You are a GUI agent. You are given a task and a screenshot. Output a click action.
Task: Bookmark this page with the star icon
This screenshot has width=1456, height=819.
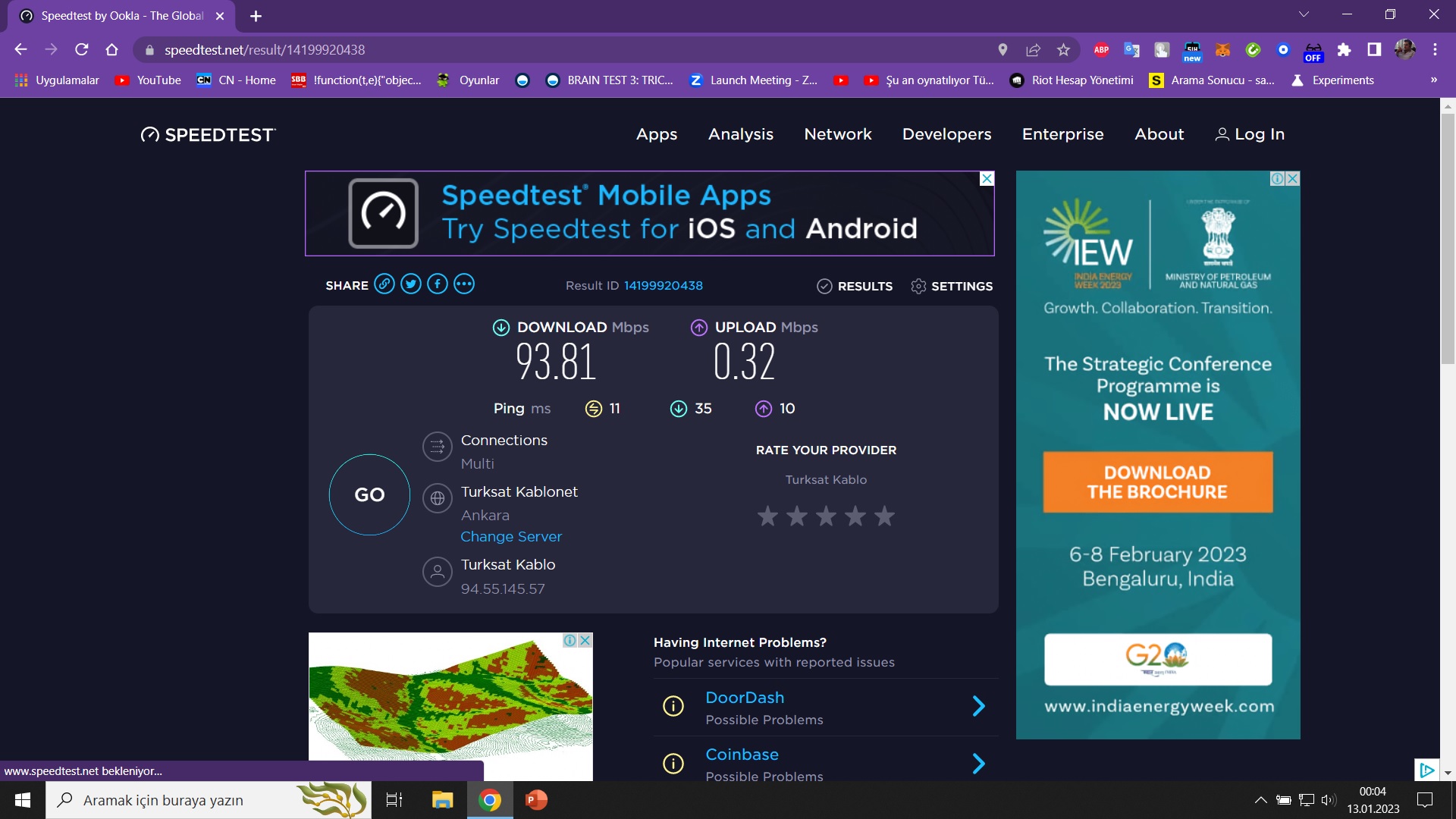pos(1063,50)
